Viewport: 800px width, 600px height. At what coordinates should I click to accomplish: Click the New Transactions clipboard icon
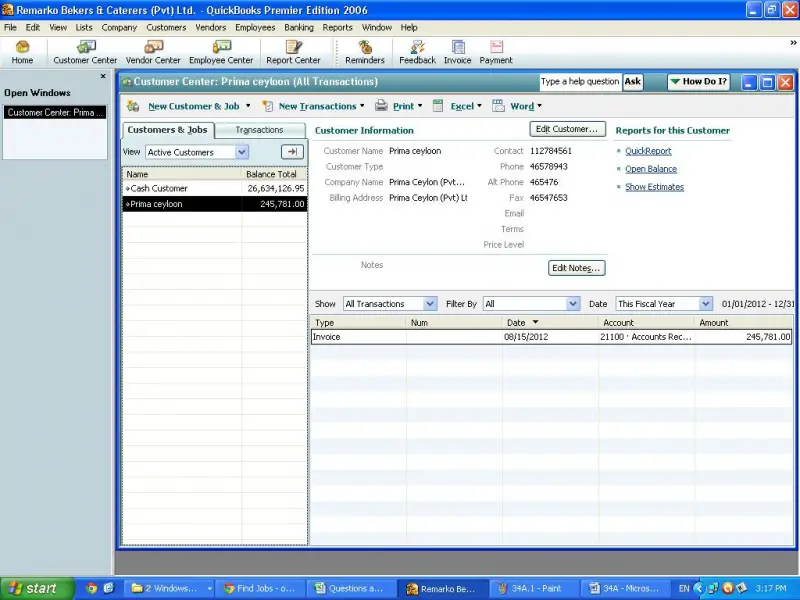coord(268,106)
